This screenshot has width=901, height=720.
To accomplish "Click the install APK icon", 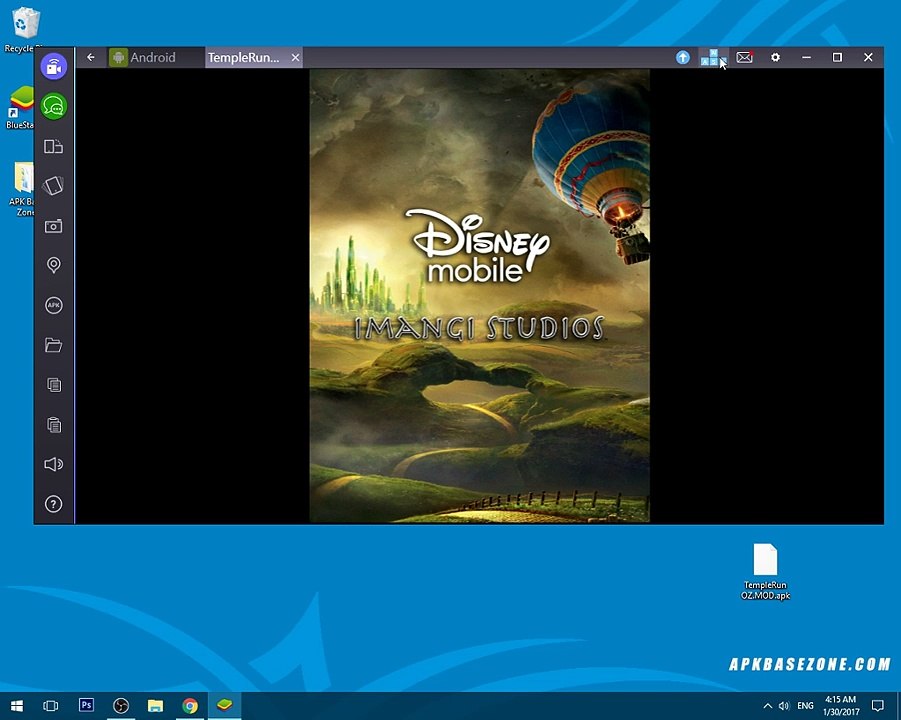I will coord(53,305).
